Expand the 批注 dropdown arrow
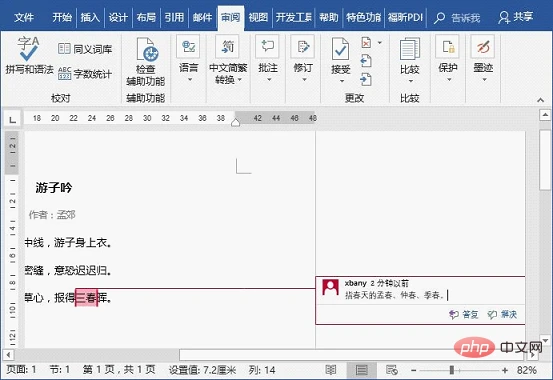Viewport: 553px width, 380px height. click(269, 79)
